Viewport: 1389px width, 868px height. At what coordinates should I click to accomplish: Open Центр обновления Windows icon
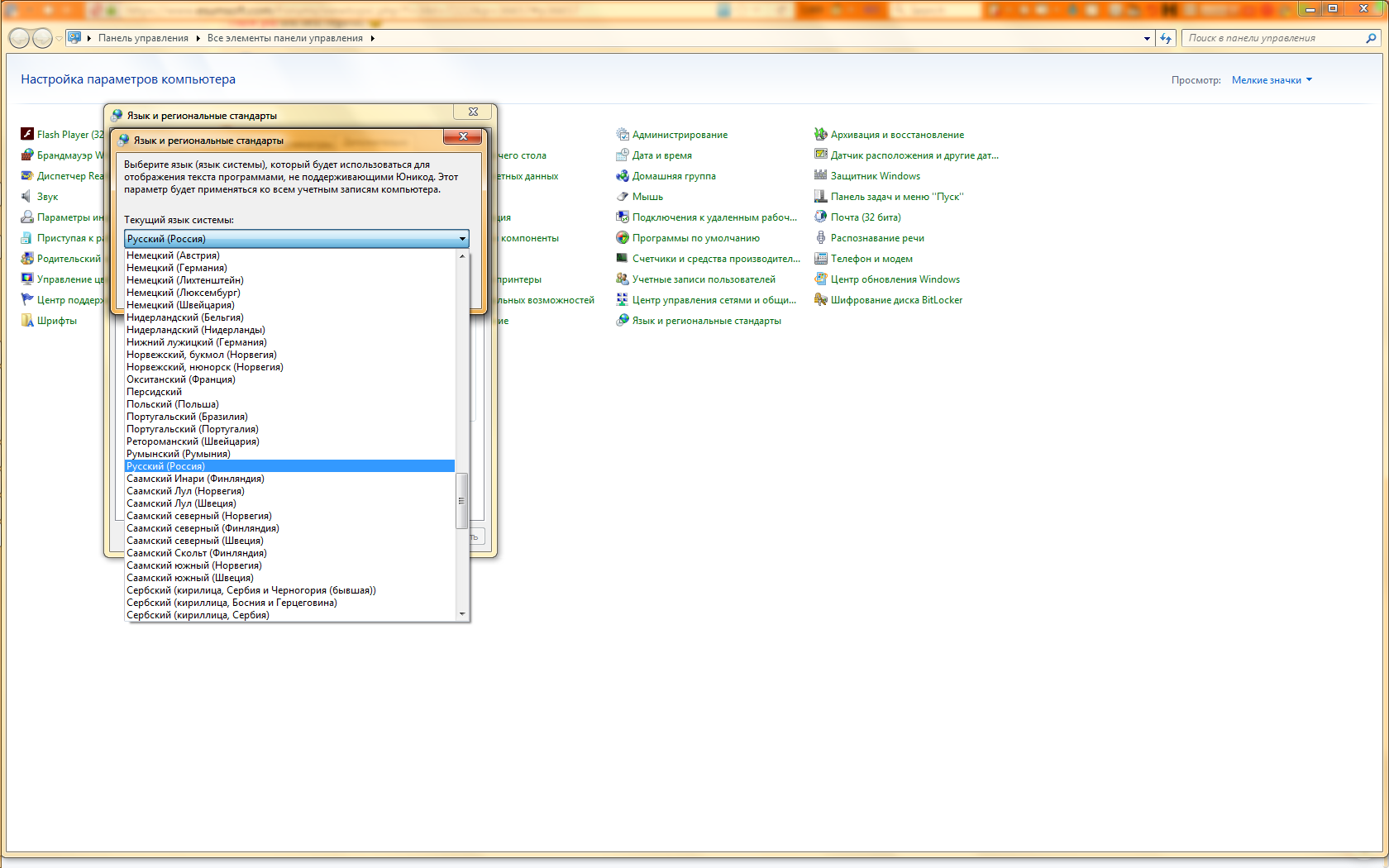pos(821,279)
